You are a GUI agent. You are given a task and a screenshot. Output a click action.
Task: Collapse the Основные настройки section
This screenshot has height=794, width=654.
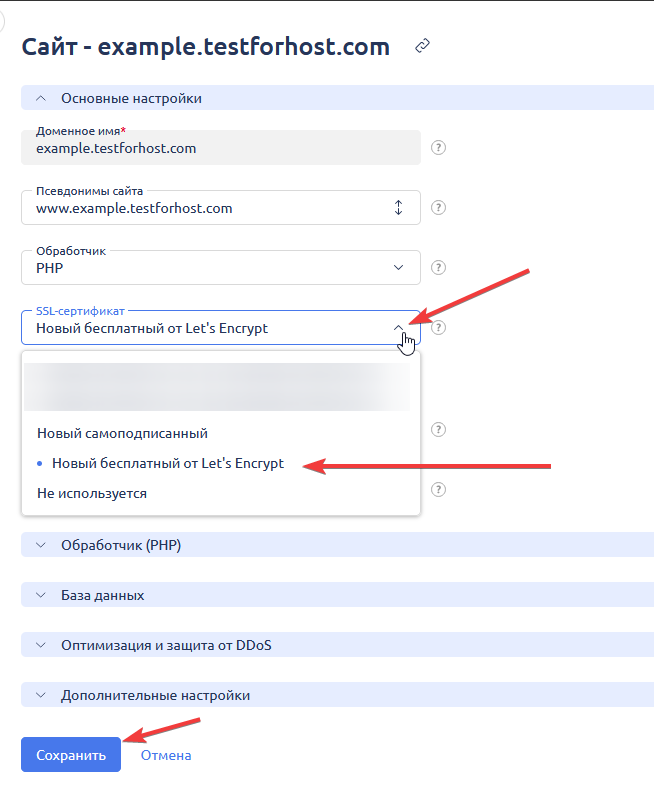click(41, 98)
